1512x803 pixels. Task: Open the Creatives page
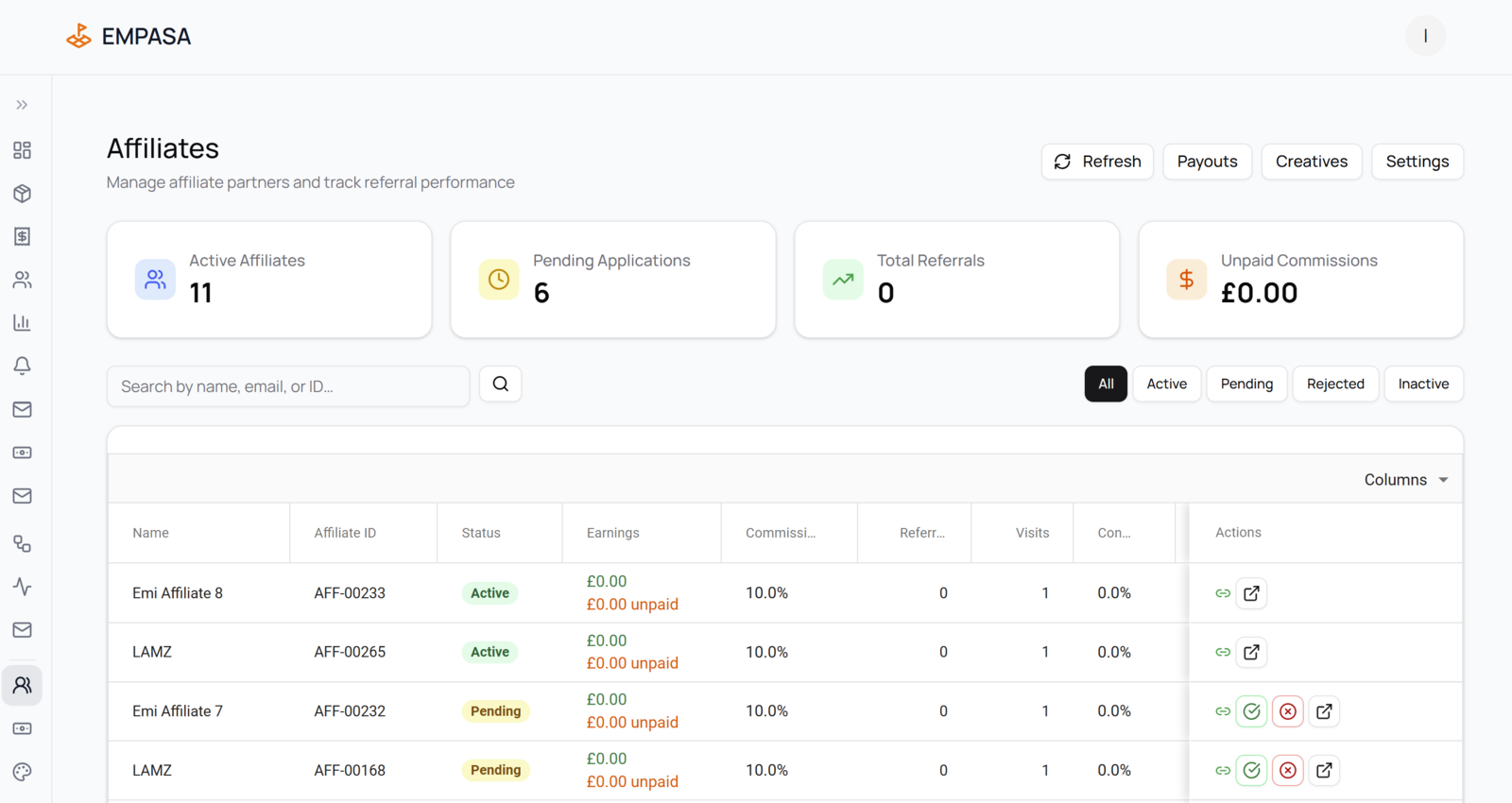[x=1312, y=162]
